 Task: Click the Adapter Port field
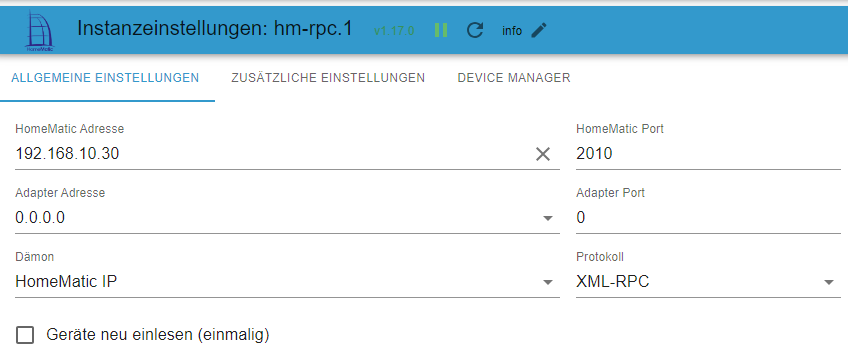tap(708, 218)
